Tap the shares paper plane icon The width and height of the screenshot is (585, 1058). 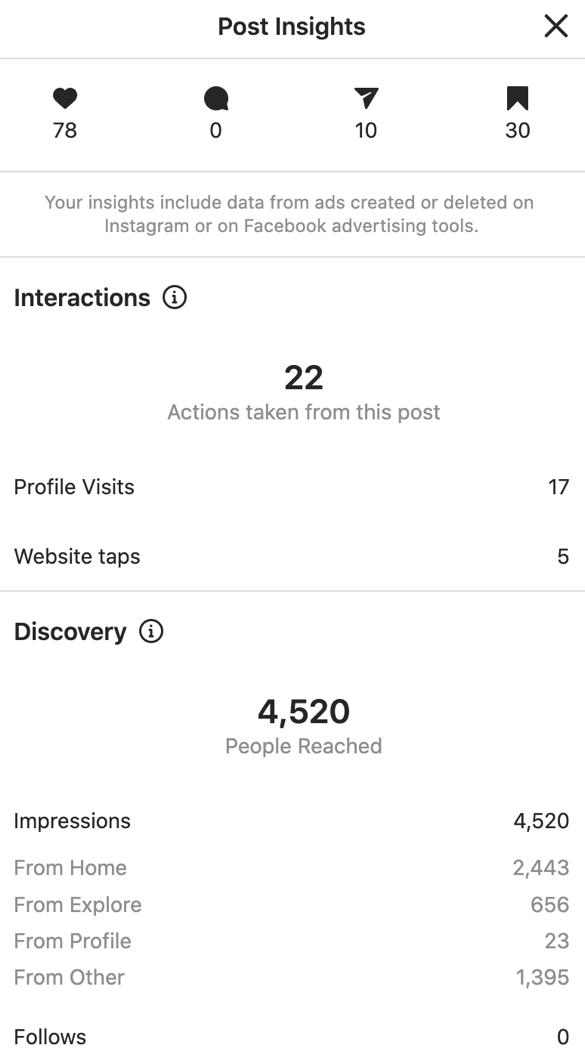click(366, 99)
